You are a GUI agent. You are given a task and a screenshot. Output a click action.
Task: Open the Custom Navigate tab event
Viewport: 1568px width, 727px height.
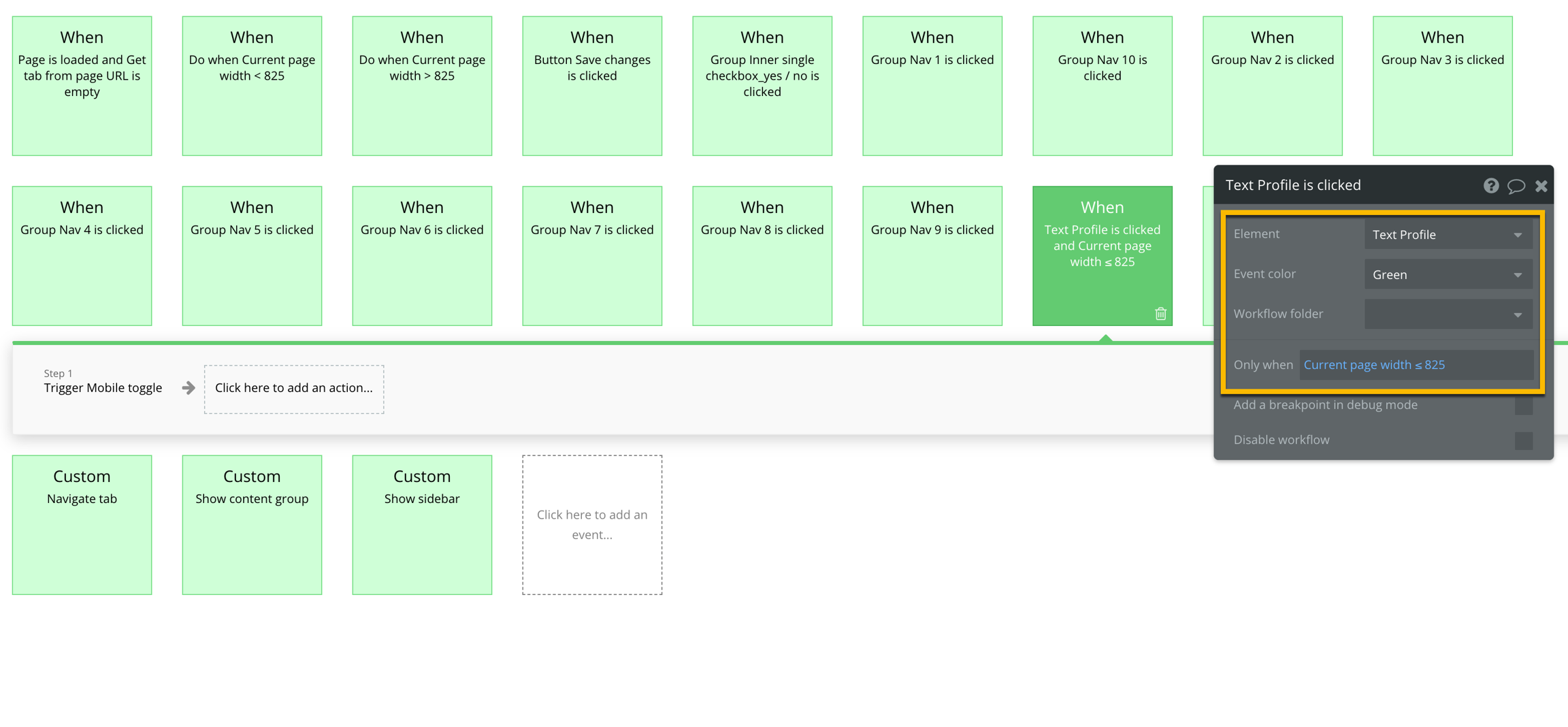click(82, 525)
